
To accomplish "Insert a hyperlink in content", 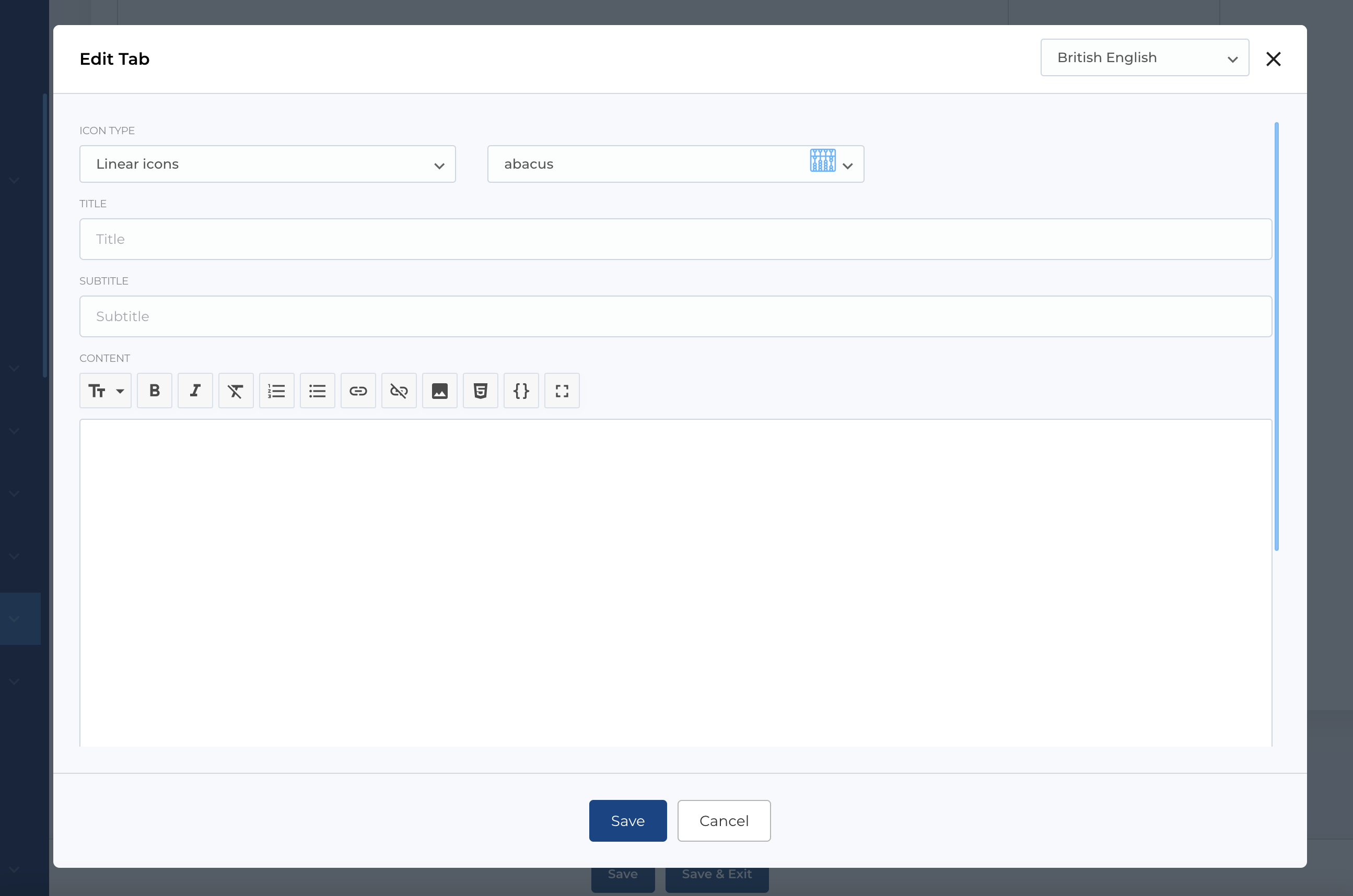I will [x=358, y=391].
